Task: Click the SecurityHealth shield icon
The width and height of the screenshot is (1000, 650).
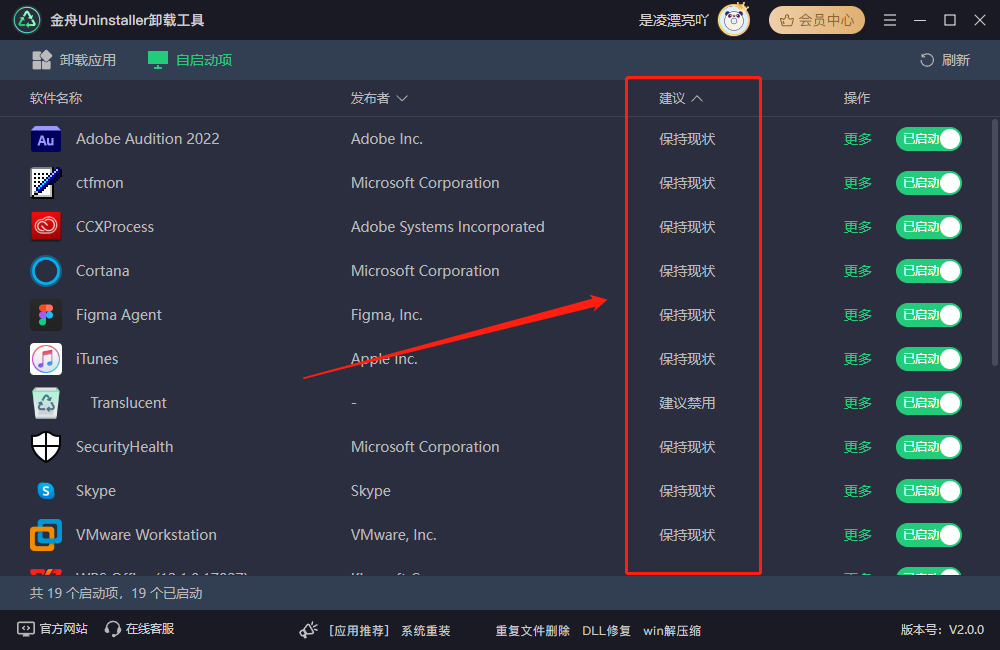Action: (x=46, y=447)
